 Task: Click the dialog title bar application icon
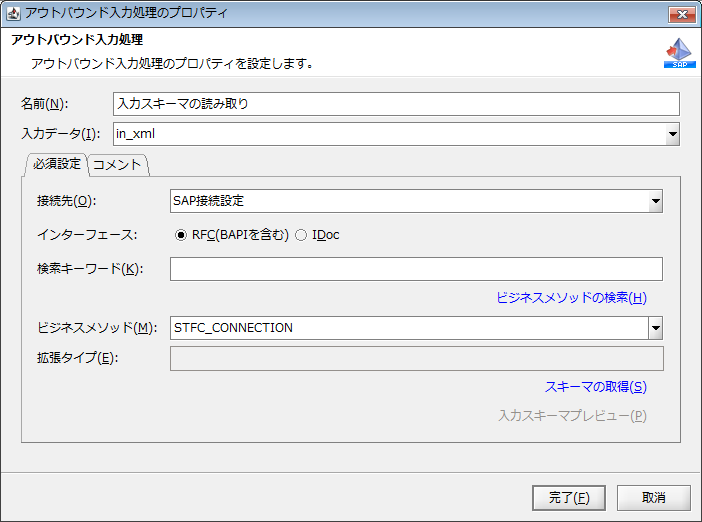(13, 13)
